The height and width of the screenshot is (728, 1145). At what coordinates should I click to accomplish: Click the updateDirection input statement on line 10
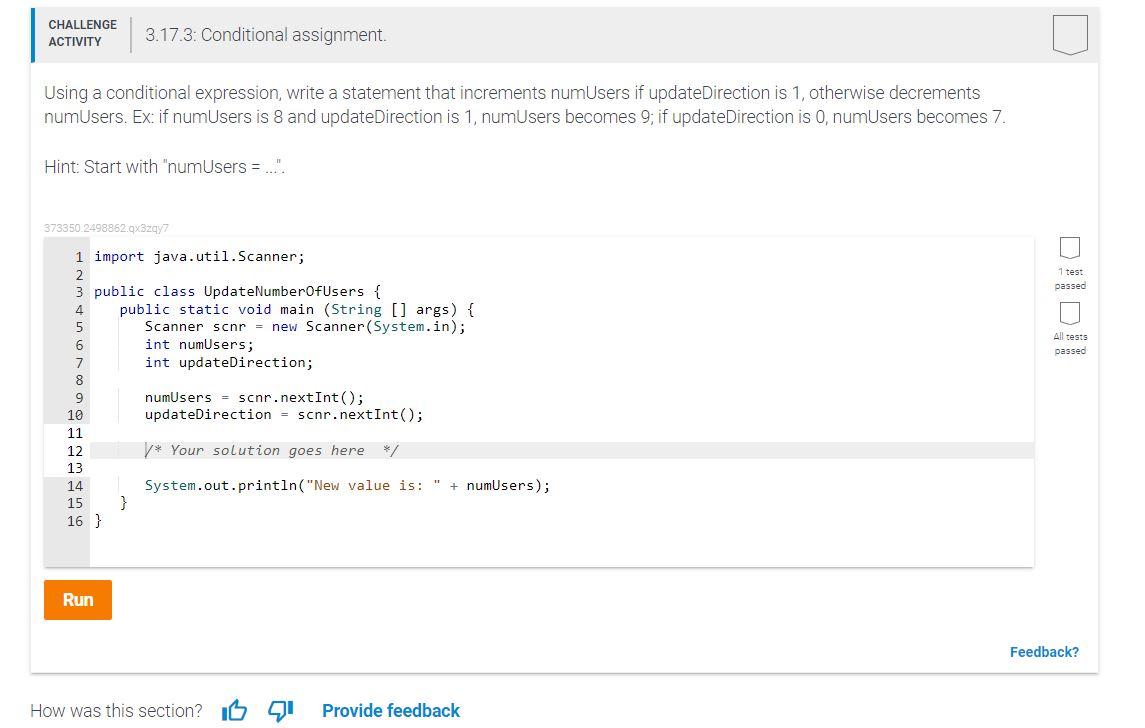tap(284, 414)
